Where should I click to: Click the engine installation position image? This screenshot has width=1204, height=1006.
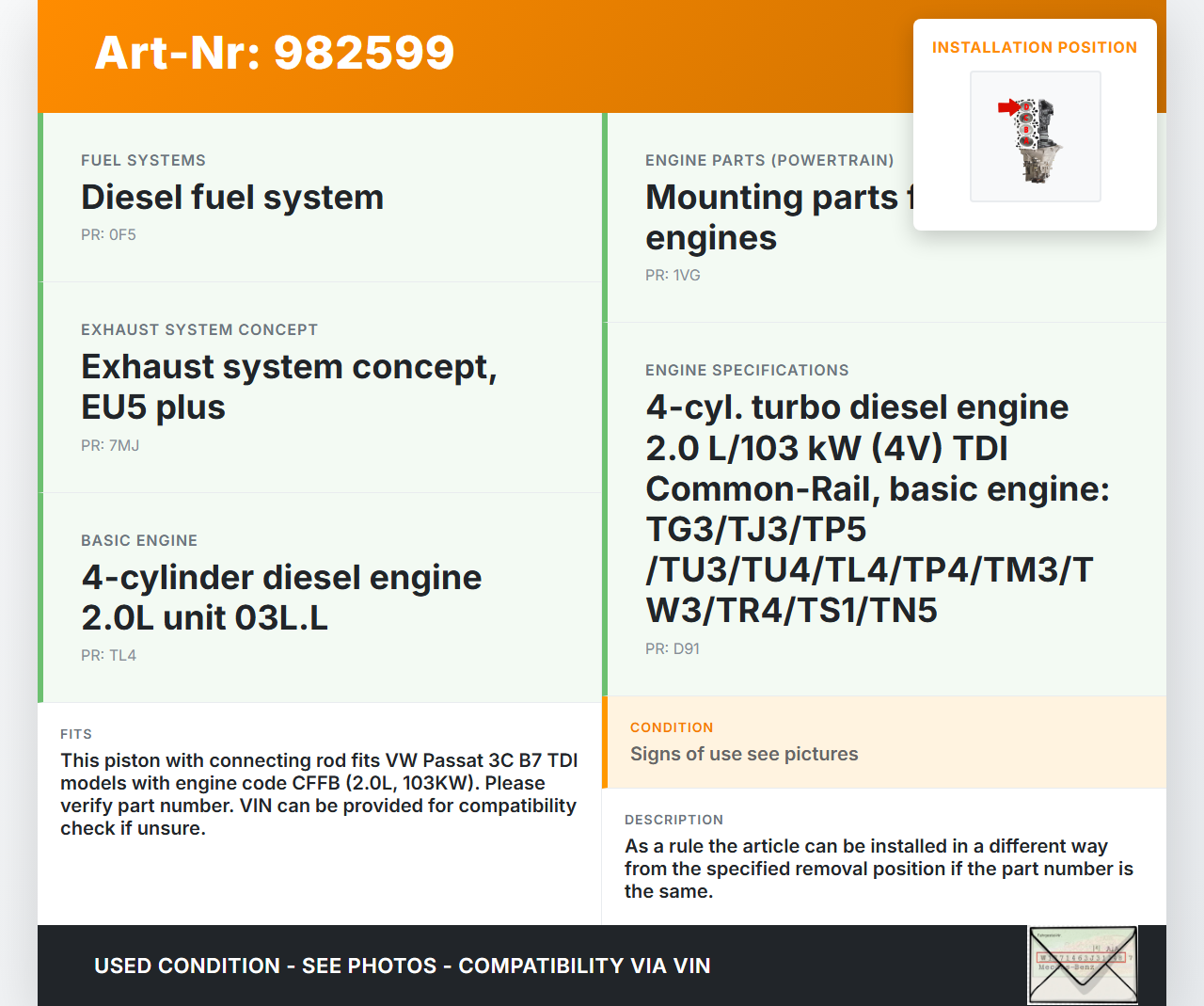1036,137
